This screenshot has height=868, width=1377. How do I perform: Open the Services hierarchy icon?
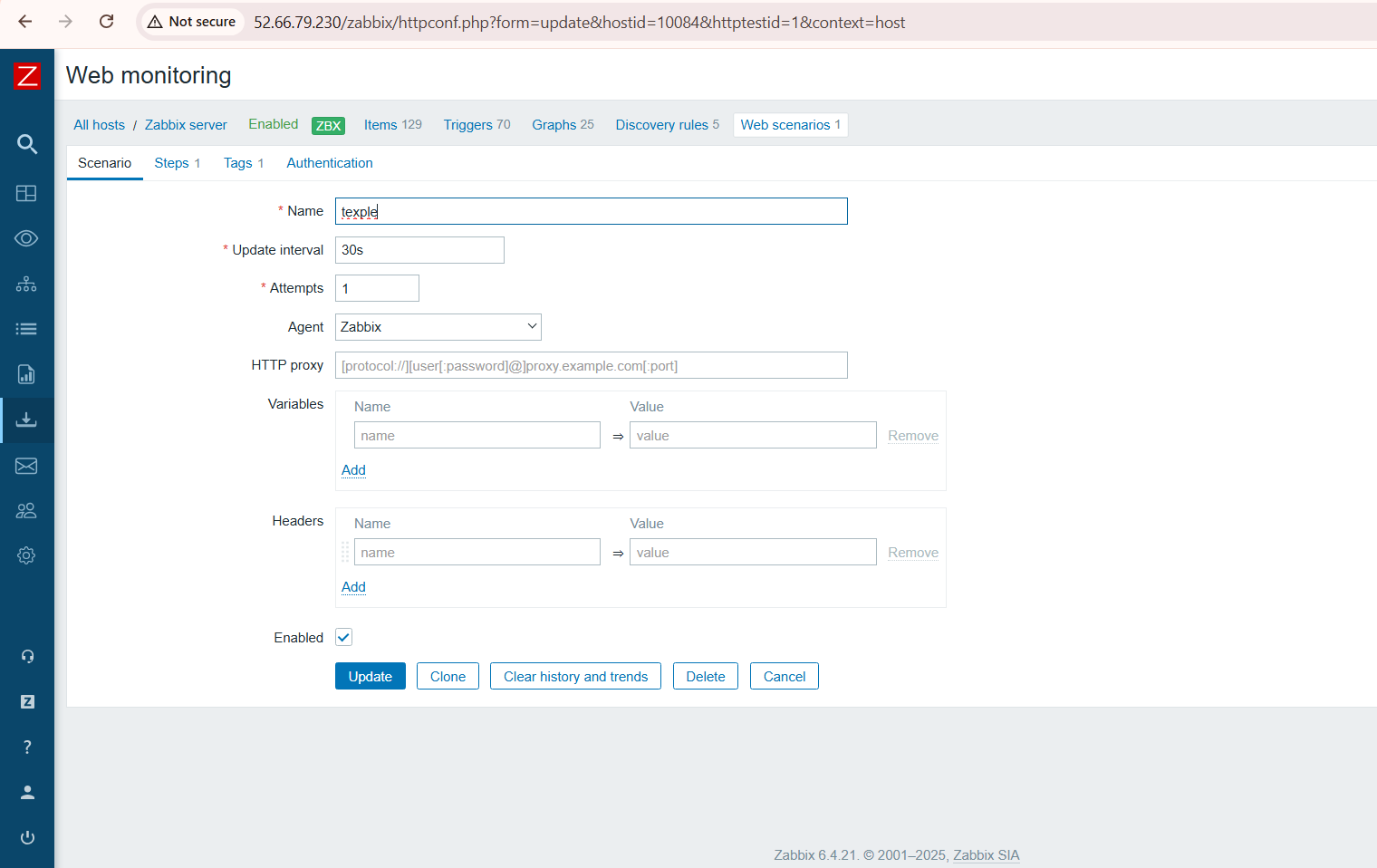coord(27,284)
